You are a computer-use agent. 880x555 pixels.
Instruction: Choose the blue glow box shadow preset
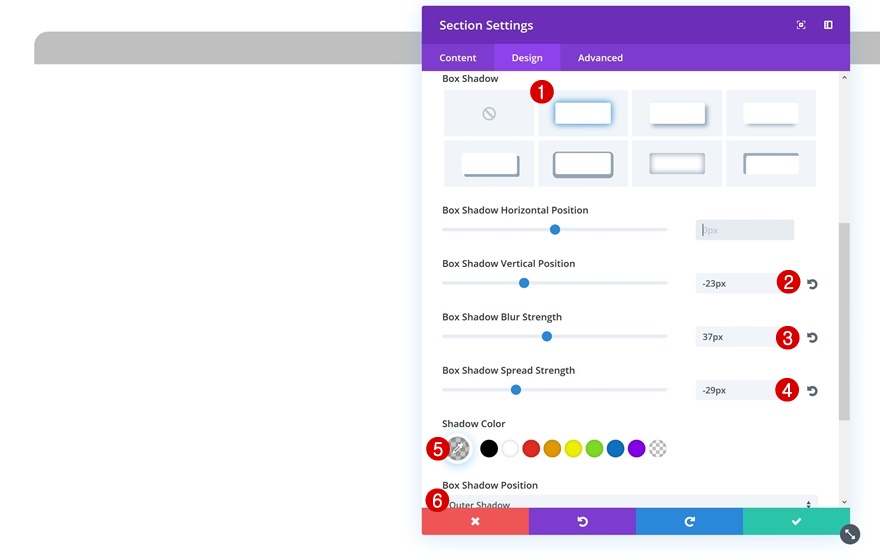pyautogui.click(x=583, y=113)
